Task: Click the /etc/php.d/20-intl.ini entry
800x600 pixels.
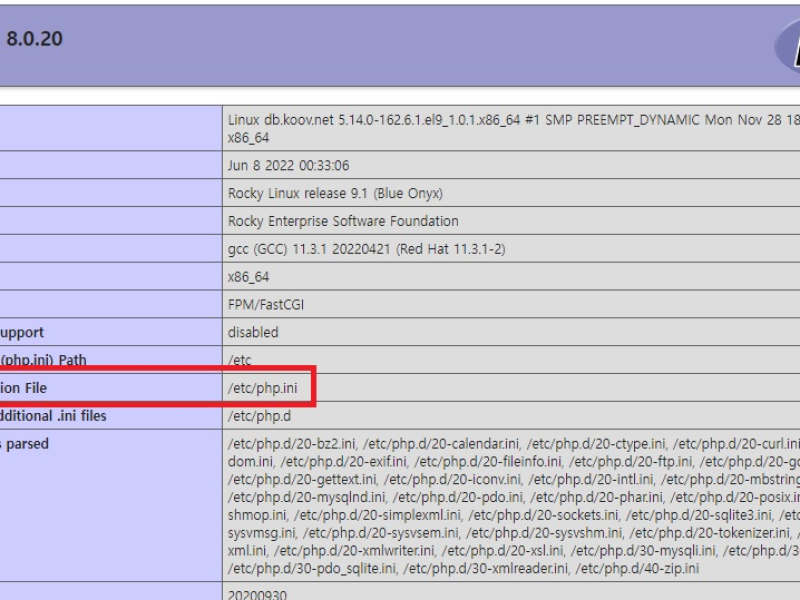Action: (591, 480)
